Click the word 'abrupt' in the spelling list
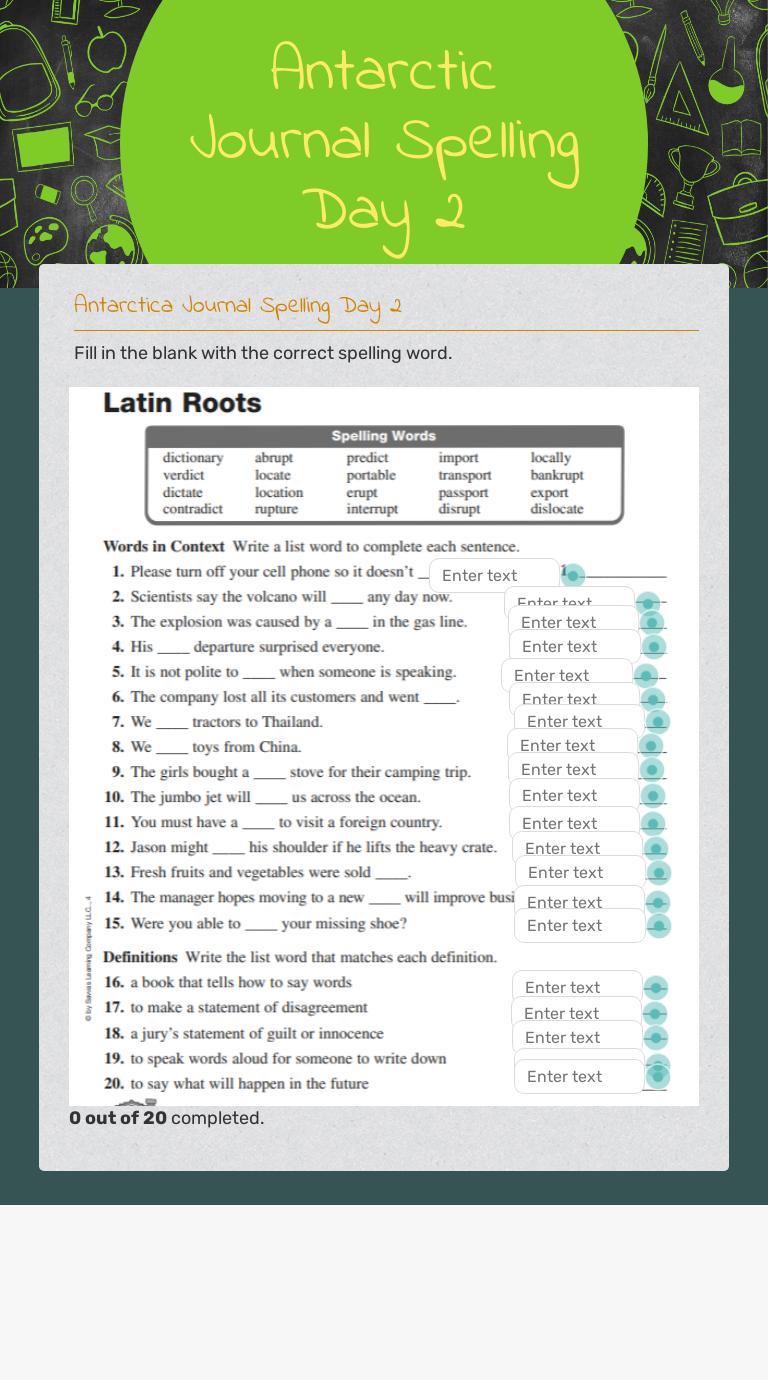This screenshot has width=768, height=1380. click(274, 458)
